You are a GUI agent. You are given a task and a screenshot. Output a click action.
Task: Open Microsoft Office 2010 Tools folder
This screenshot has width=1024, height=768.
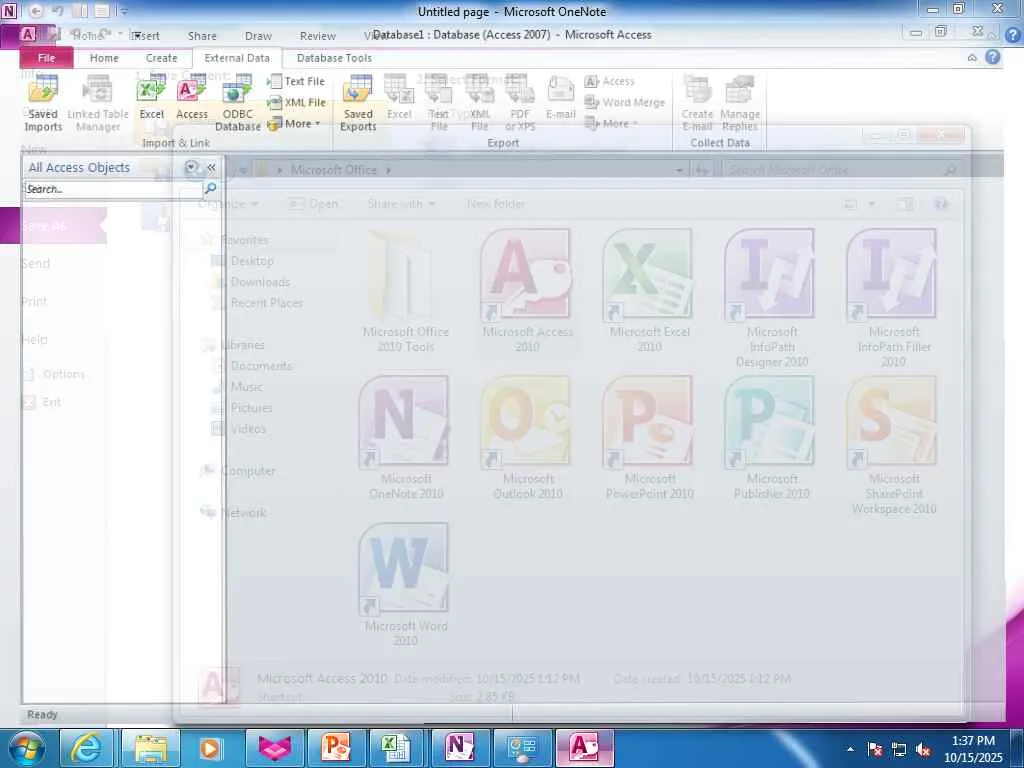click(x=406, y=291)
